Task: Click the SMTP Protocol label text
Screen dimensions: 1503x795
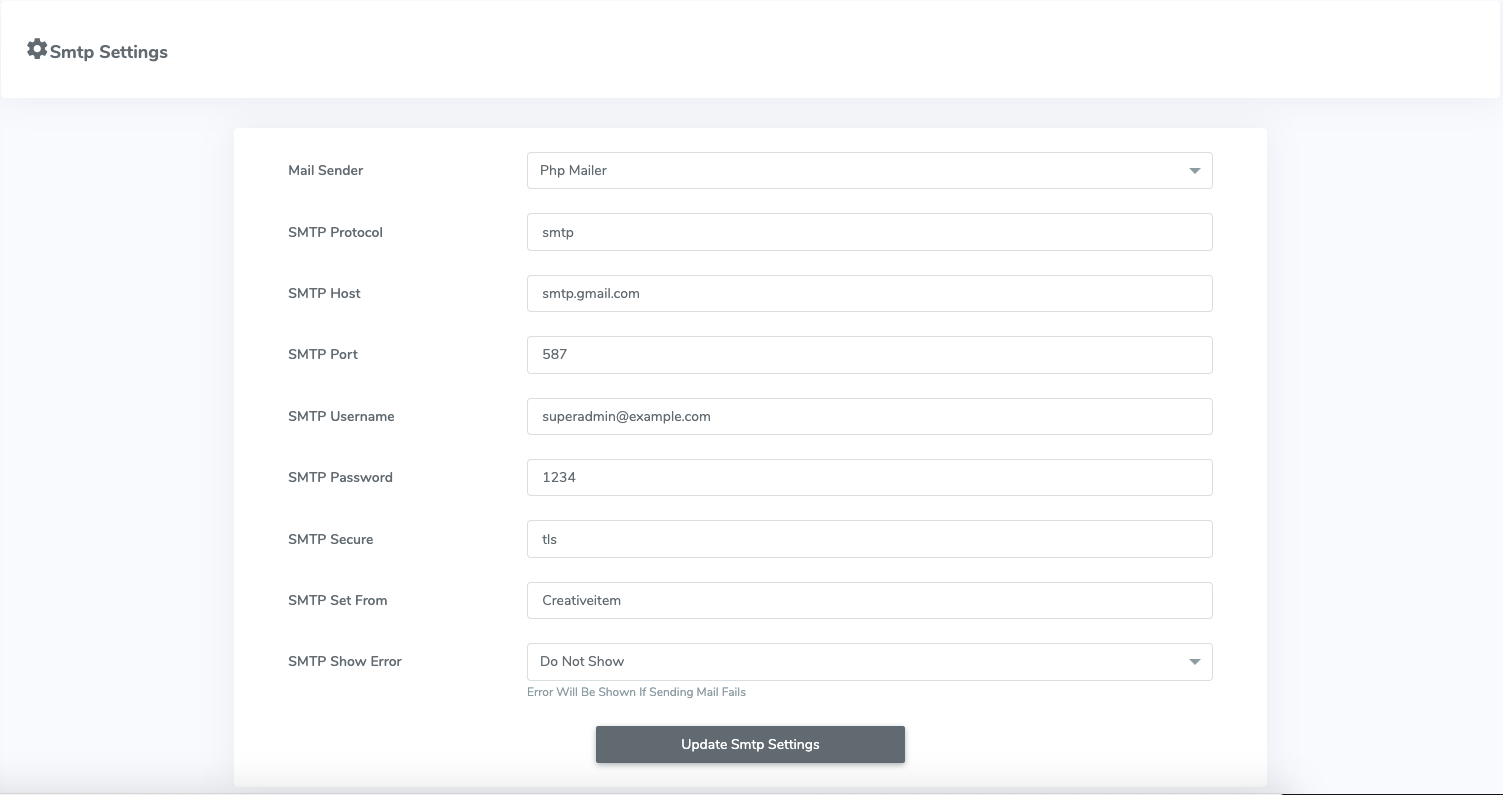Action: coord(335,232)
